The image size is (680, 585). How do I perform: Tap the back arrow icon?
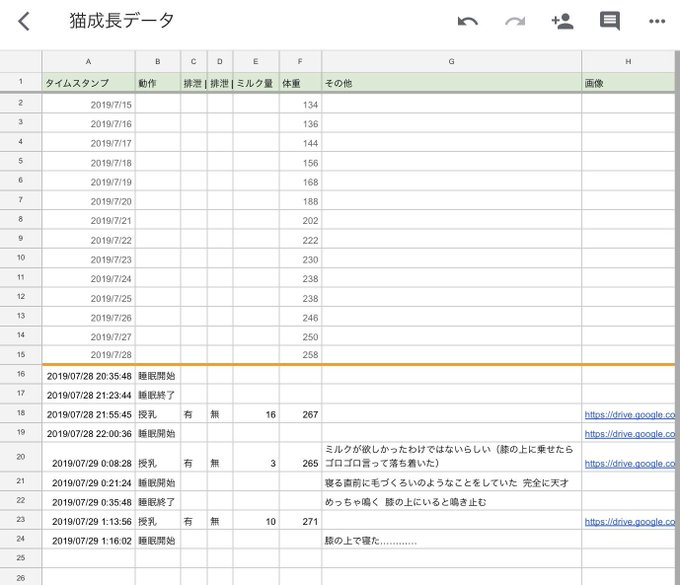[24, 21]
